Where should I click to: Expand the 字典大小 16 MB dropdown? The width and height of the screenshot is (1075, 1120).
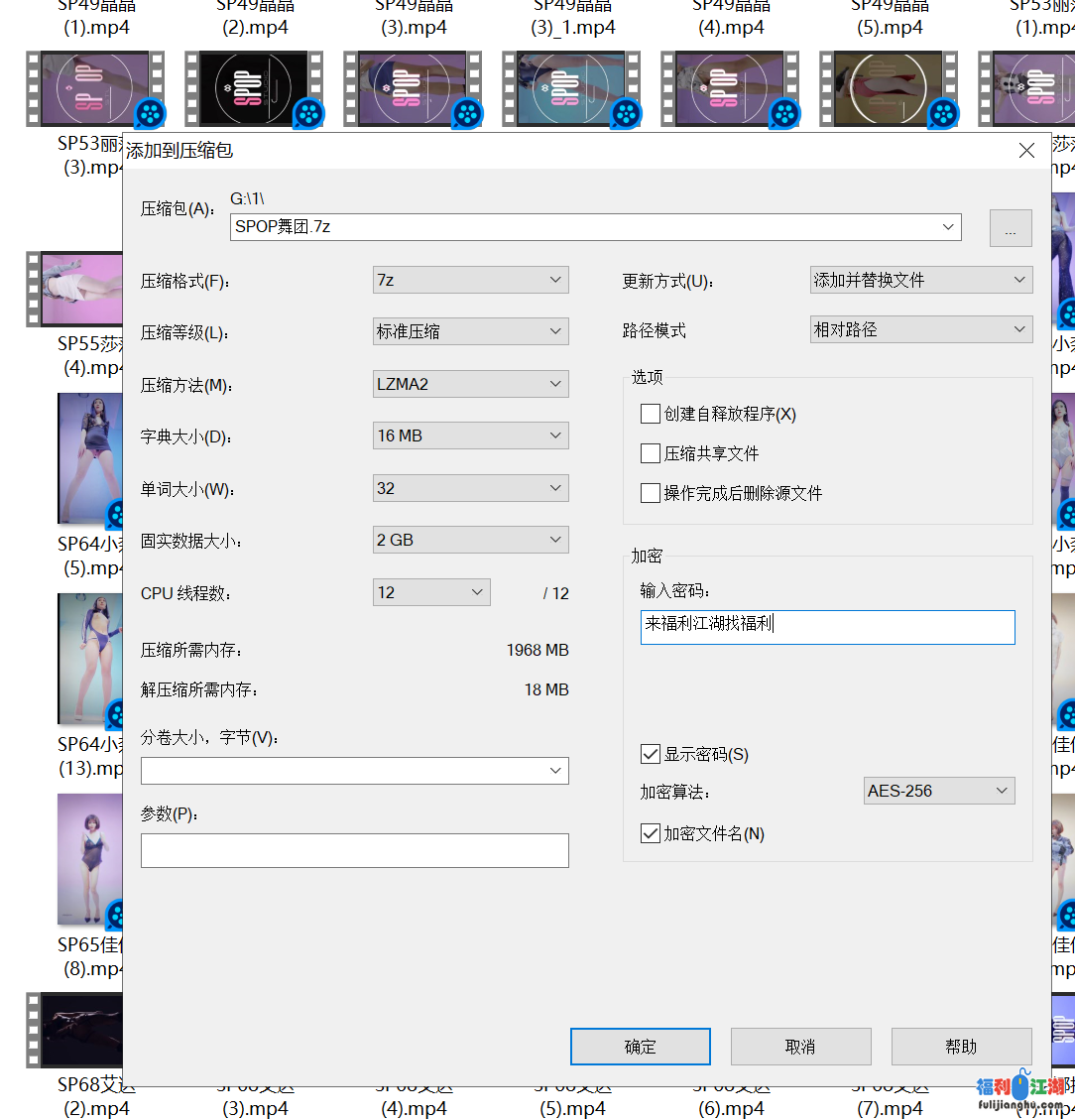[x=470, y=436]
